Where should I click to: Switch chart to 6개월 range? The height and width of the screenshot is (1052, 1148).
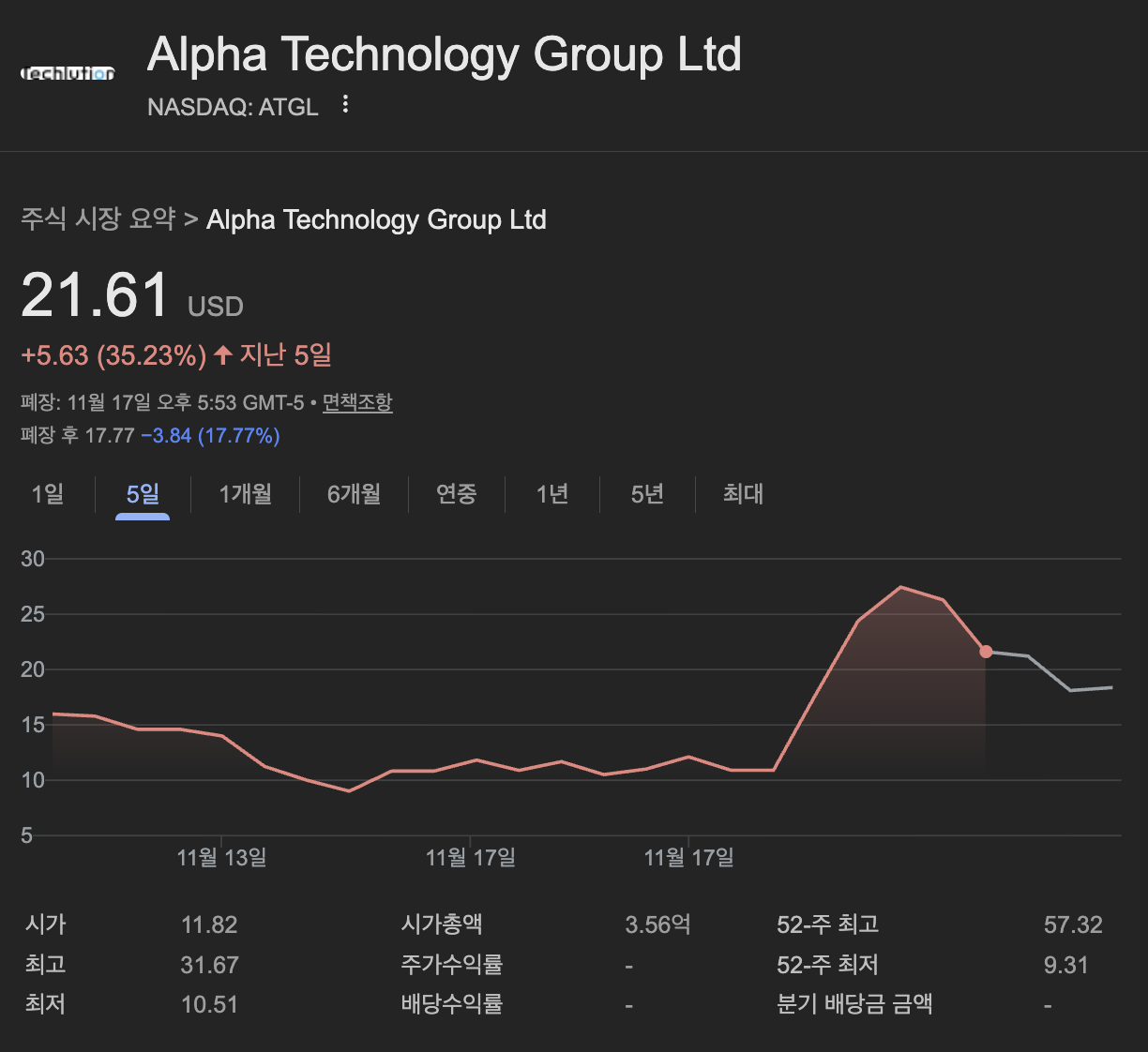[x=354, y=493]
